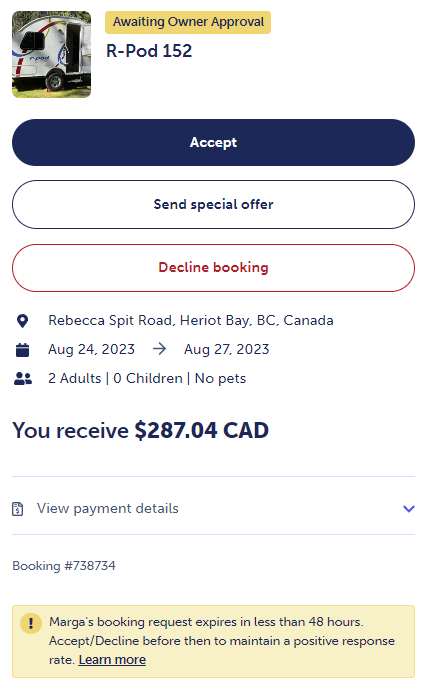
Task: Click the calendar dates icon
Action: (22, 350)
